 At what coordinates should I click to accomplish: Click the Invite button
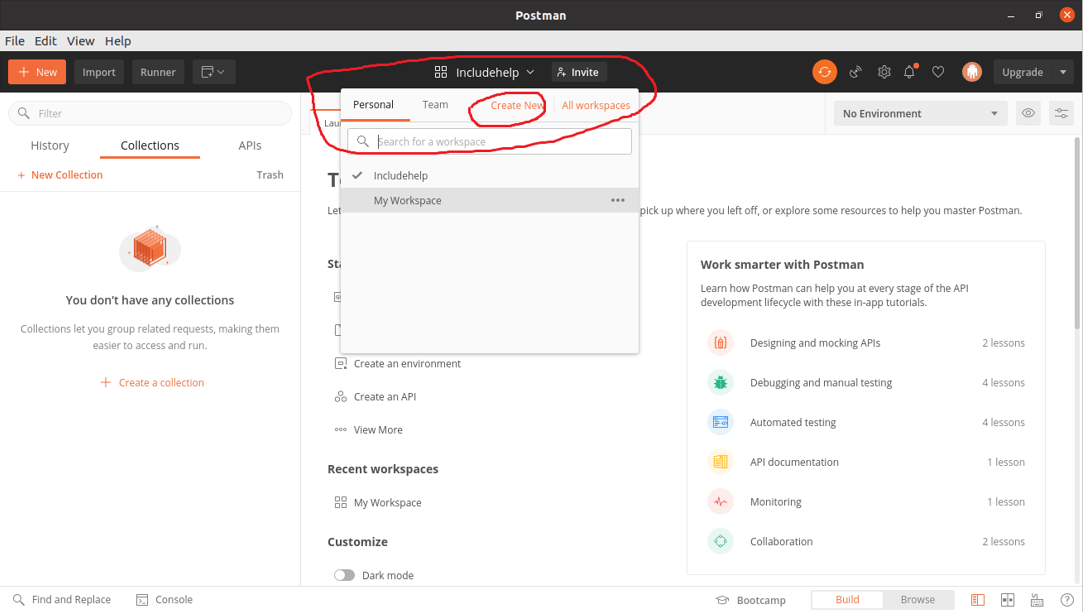[578, 71]
